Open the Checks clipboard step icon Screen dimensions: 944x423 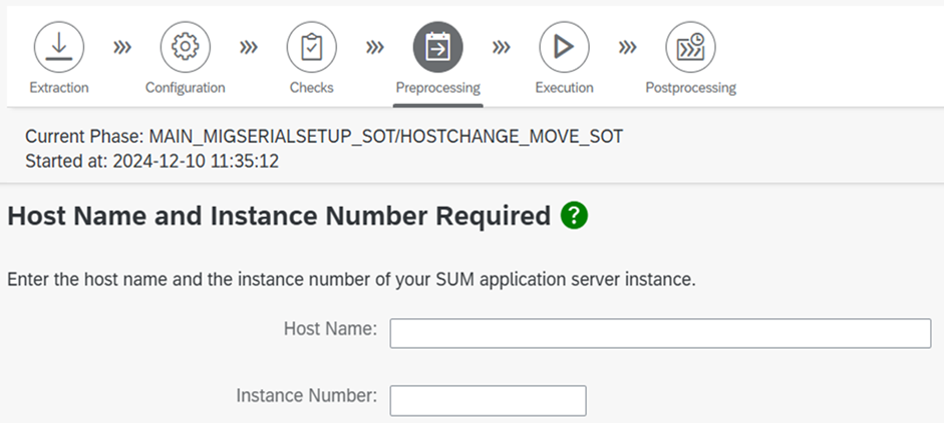click(x=311, y=47)
